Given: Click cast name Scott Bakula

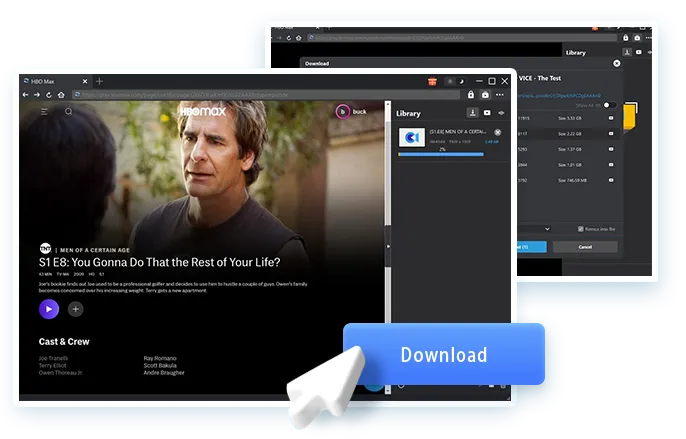Looking at the screenshot, I should 160,365.
